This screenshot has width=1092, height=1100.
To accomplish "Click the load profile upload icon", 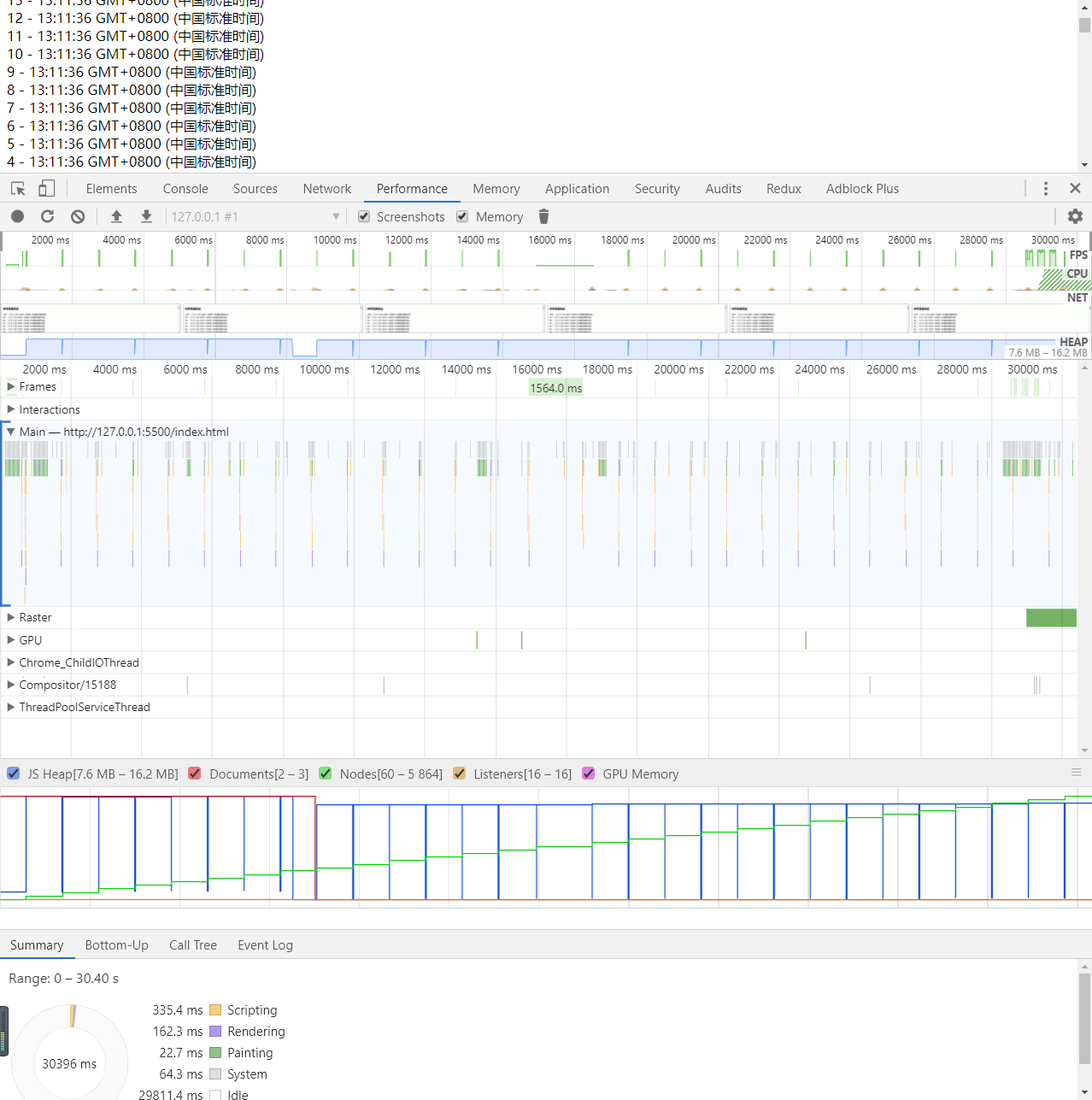I will [x=117, y=217].
